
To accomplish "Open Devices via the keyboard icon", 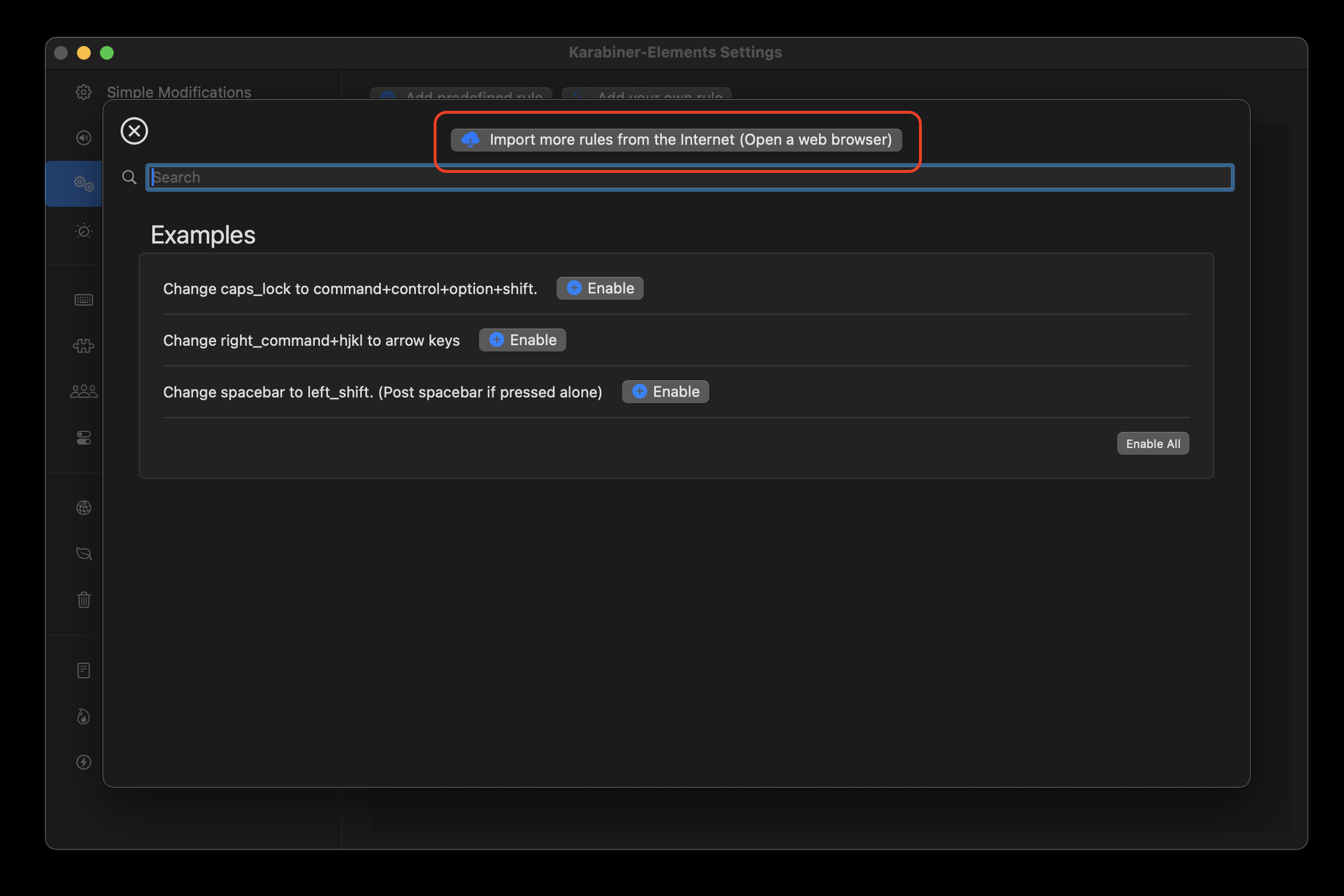I will tap(84, 300).
